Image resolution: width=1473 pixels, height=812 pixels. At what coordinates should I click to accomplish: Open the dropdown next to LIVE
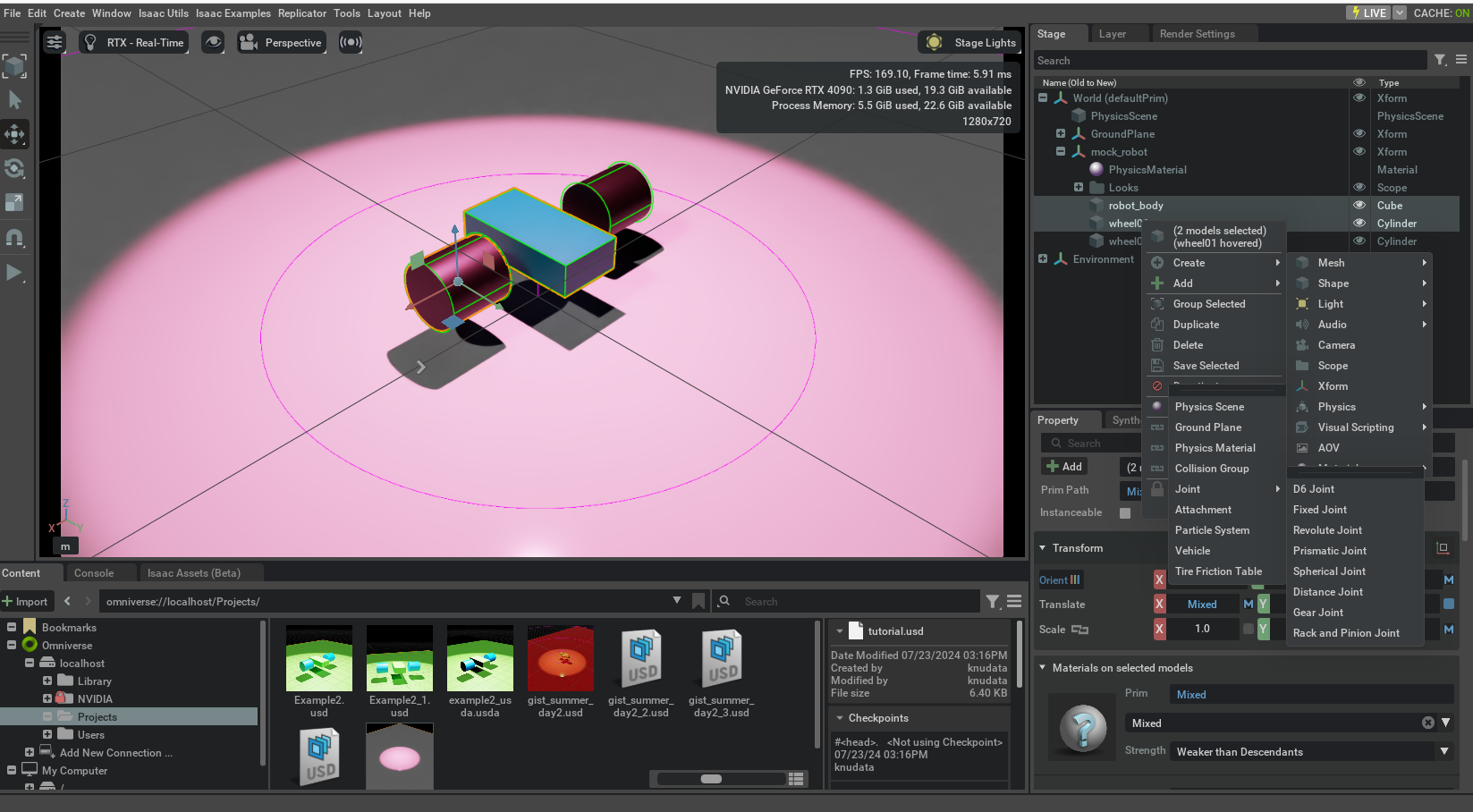coord(1400,13)
